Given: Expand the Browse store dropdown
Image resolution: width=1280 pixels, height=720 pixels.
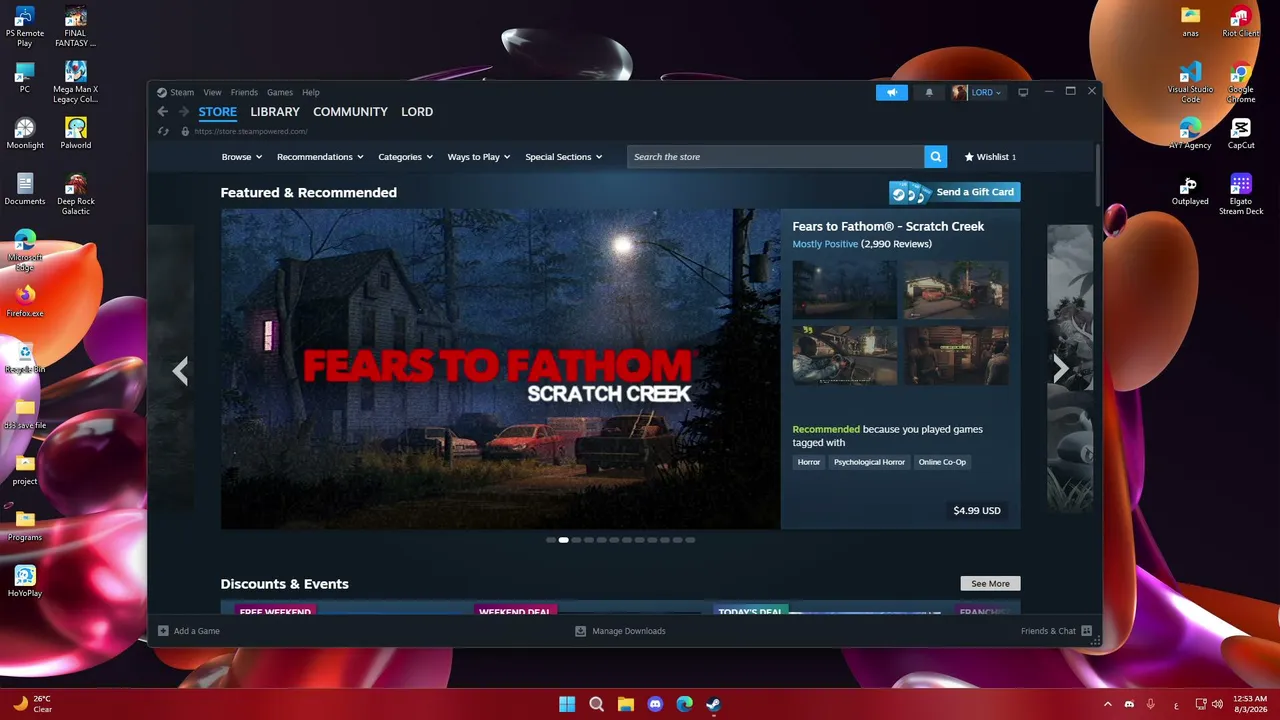Looking at the screenshot, I should click(242, 157).
